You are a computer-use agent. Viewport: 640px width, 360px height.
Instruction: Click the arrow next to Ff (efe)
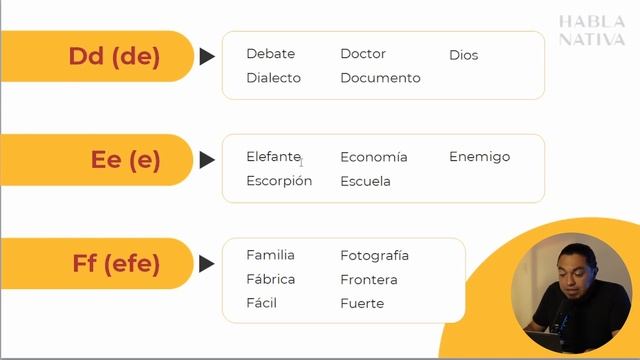tap(207, 264)
